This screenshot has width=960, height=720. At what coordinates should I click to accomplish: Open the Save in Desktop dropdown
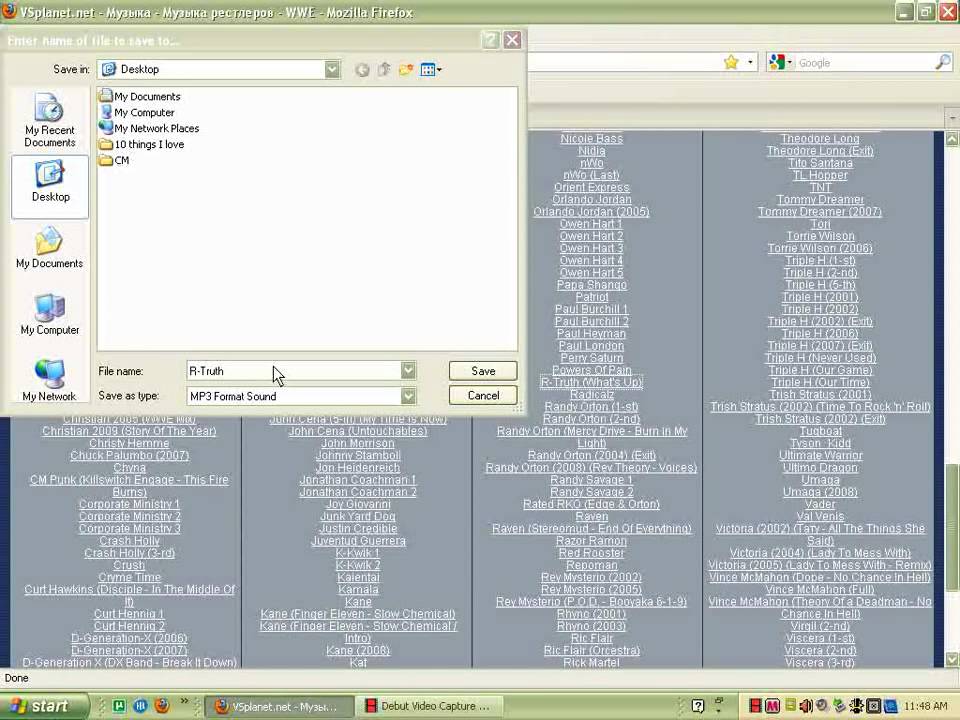coord(332,69)
